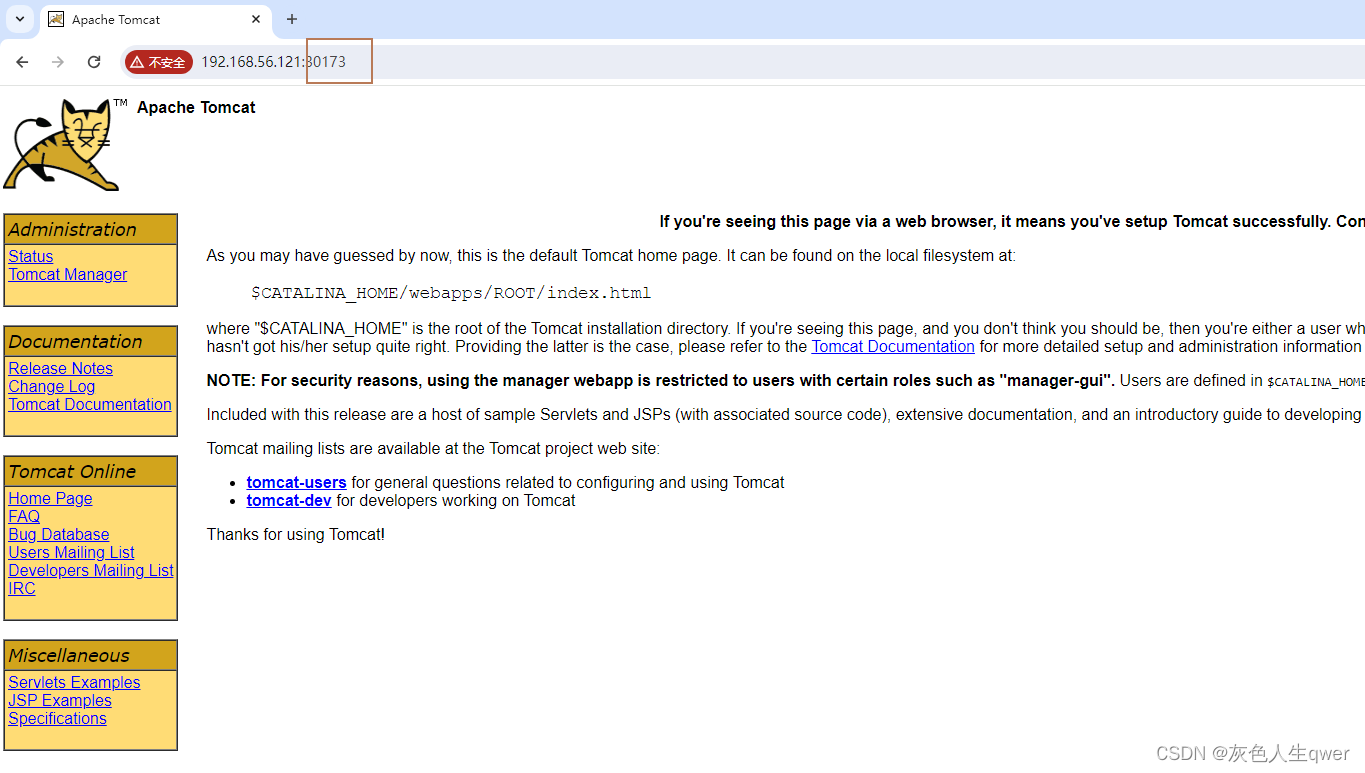1365x773 pixels.
Task: Open the Tomcat Manager link
Action: tap(68, 274)
